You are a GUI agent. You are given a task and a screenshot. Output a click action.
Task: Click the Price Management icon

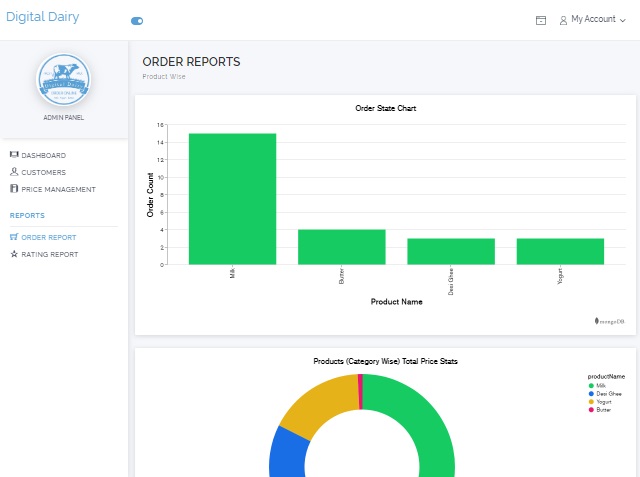click(14, 189)
